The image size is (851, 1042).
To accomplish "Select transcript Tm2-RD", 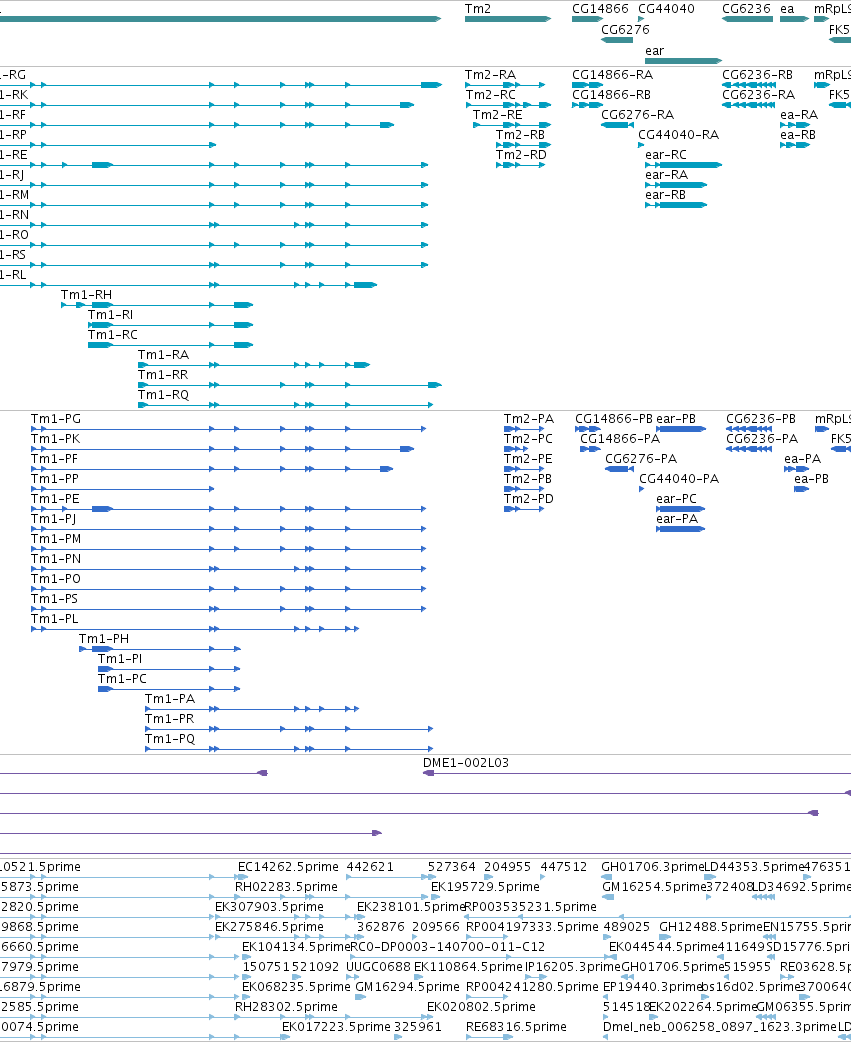I will [521, 165].
